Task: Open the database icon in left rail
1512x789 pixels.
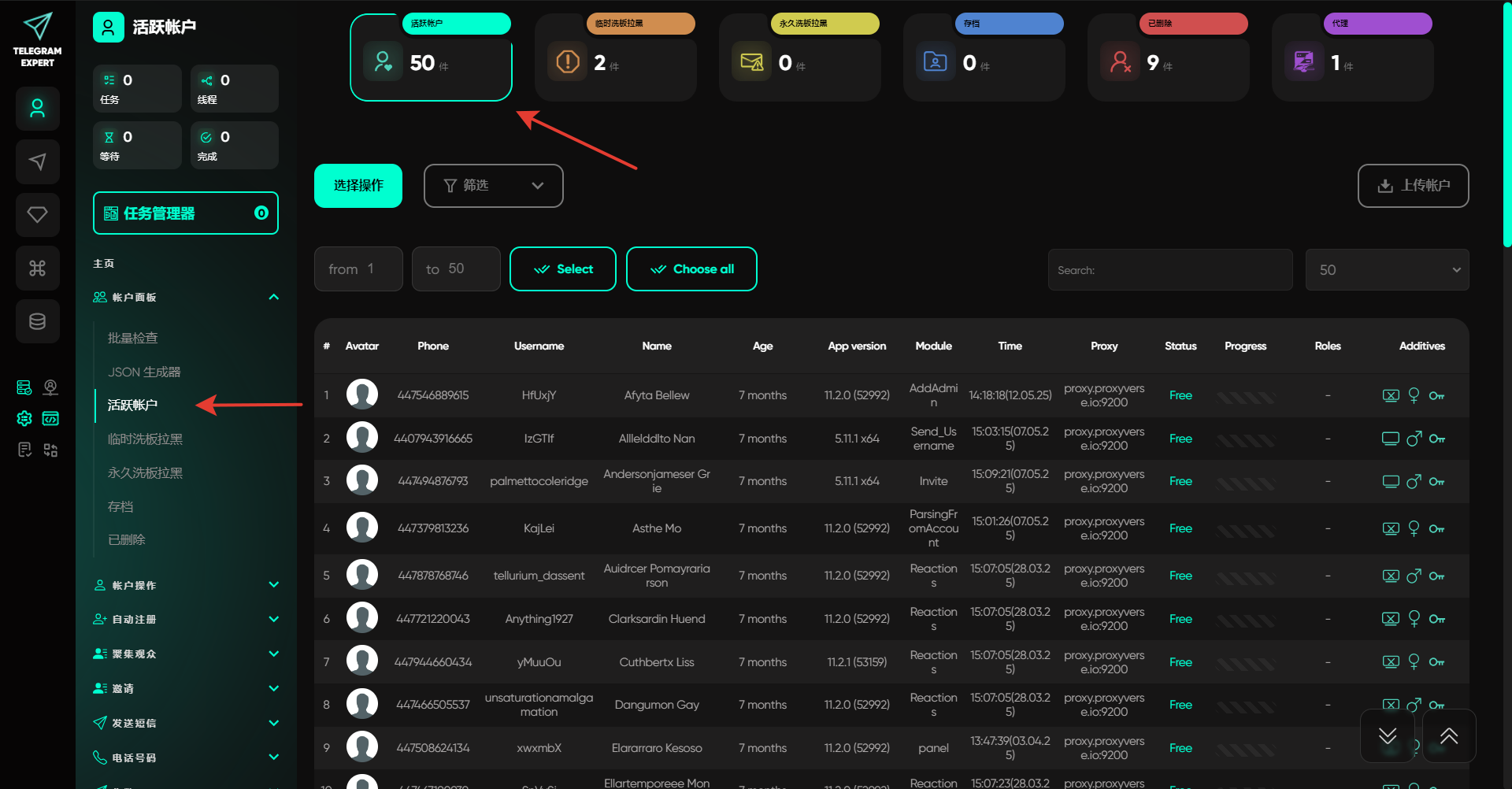Action: [x=37, y=321]
